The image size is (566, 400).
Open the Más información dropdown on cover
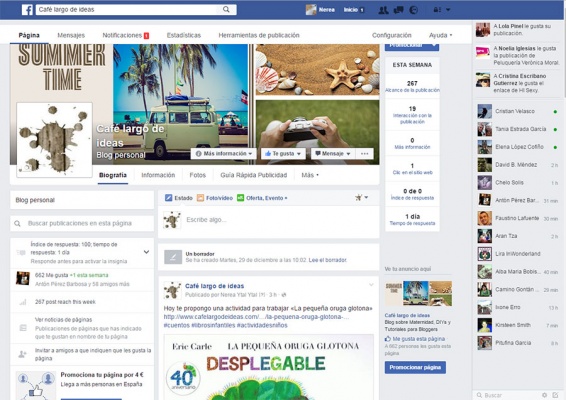[x=223, y=153]
